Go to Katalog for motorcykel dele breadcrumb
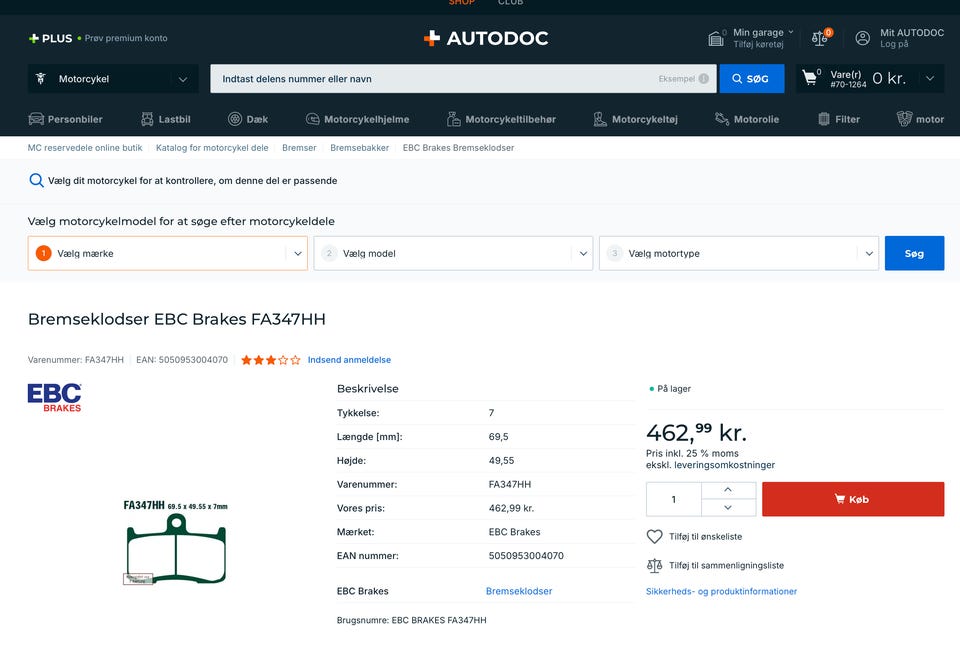Image resolution: width=960 pixels, height=668 pixels. [x=212, y=148]
